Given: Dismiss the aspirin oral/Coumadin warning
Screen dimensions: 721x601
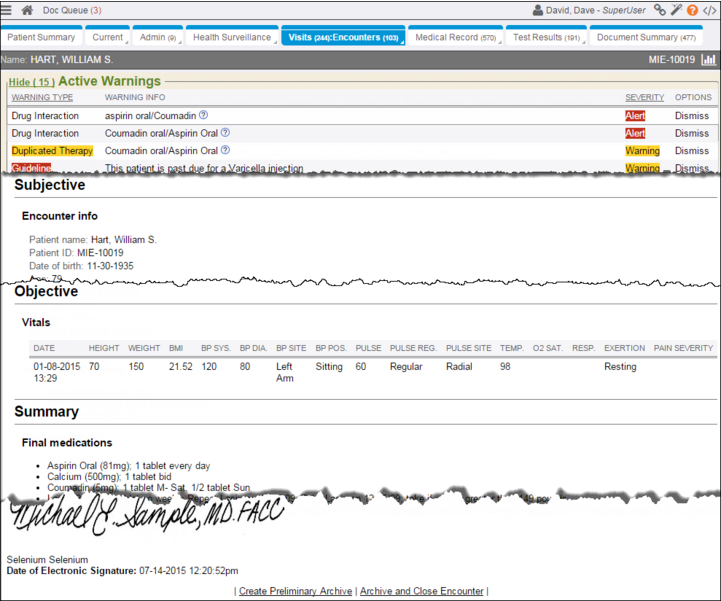Looking at the screenshot, I should pos(692,115).
